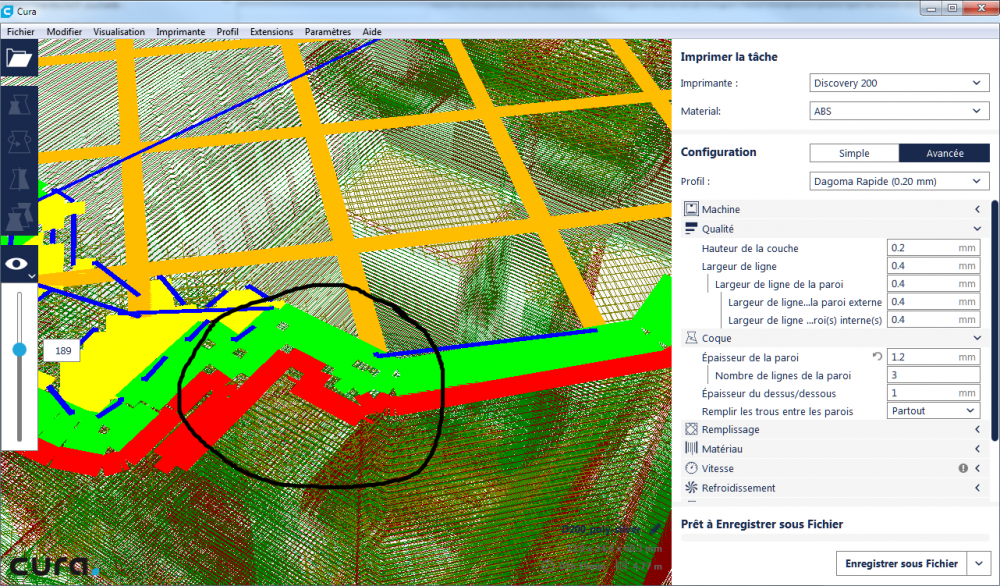Screen dimensions: 1000x586
Task: Collapse the Coque section chevron
Action: coord(977,338)
